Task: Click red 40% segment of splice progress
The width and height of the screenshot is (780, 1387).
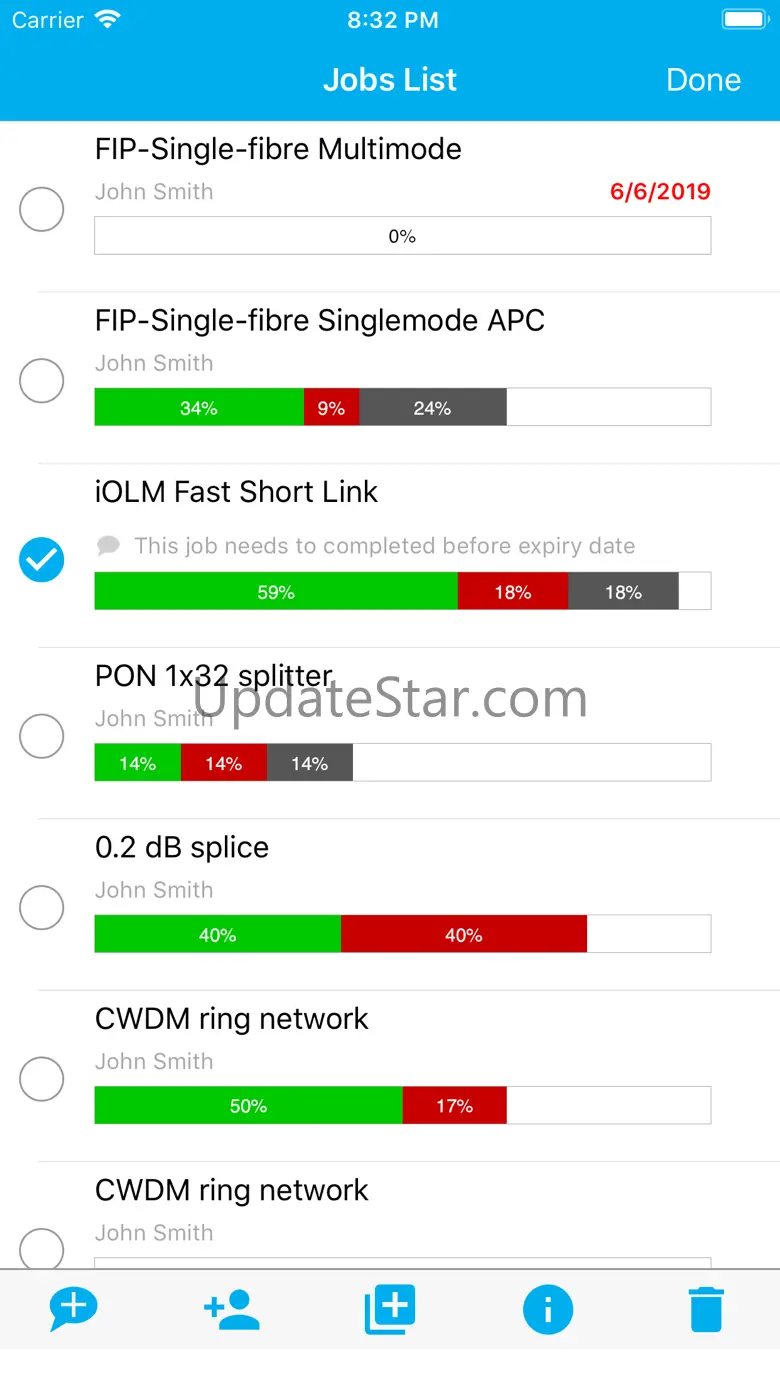Action: click(463, 934)
